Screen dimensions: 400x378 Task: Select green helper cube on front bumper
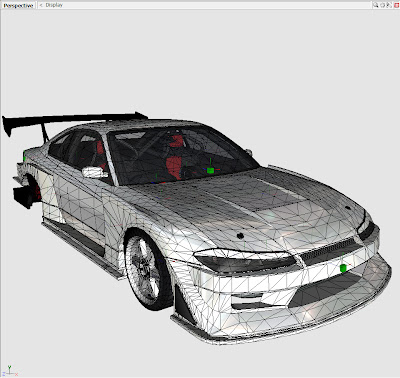pyautogui.click(x=343, y=268)
